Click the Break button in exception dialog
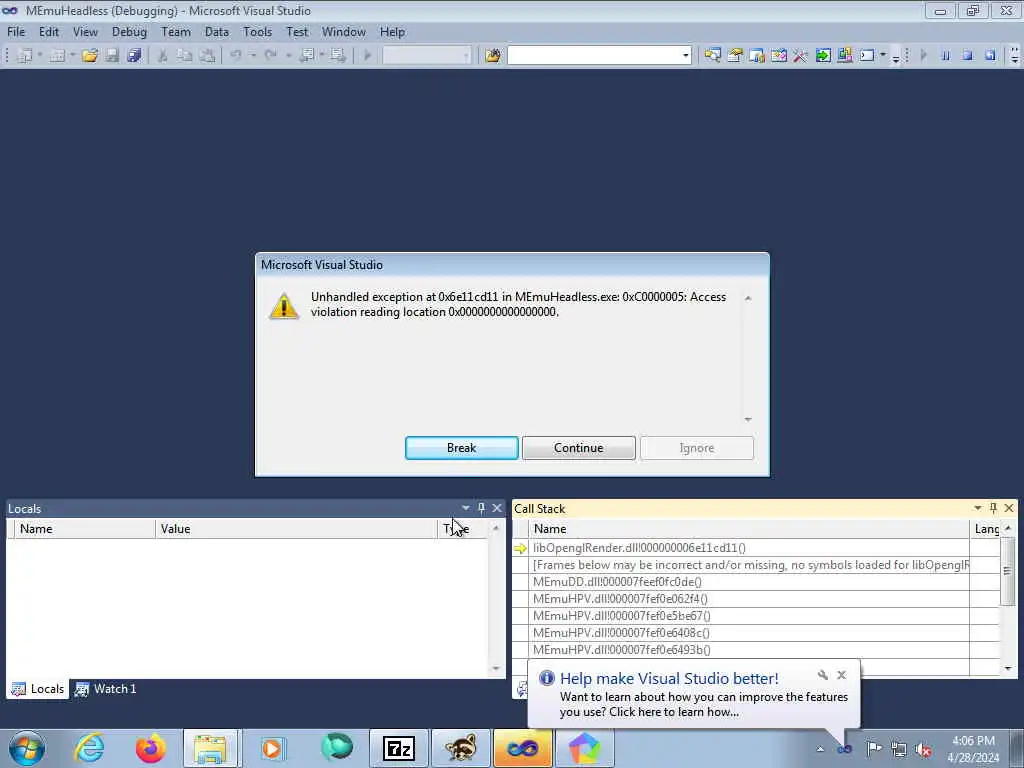This screenshot has height=768, width=1024. click(462, 448)
